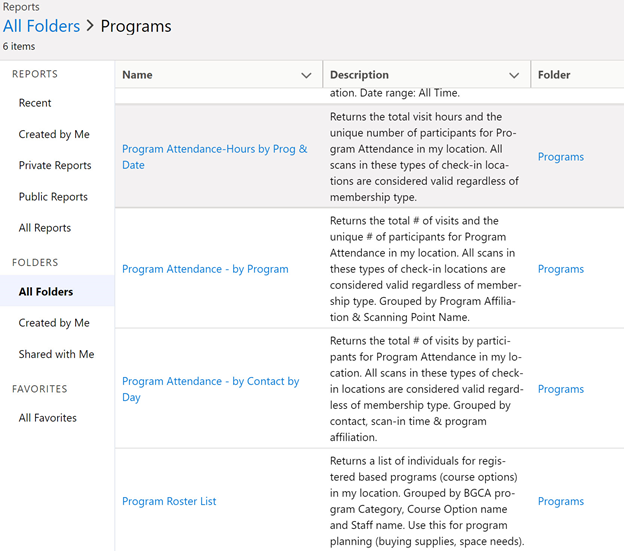Viewport: 624px width, 551px height.
Task: Open the Program Roster List report
Action: point(169,501)
